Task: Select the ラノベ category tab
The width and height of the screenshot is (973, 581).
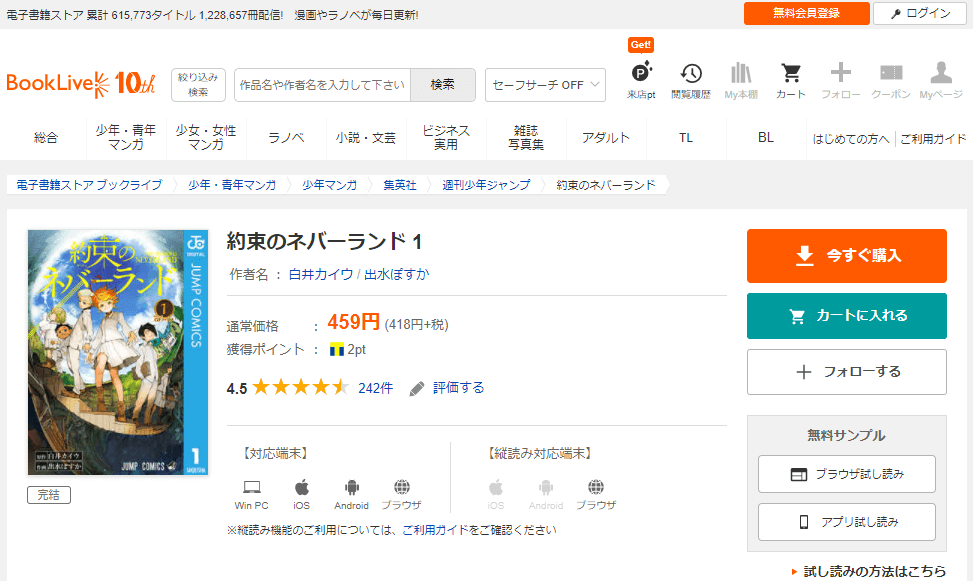Action: point(286,138)
